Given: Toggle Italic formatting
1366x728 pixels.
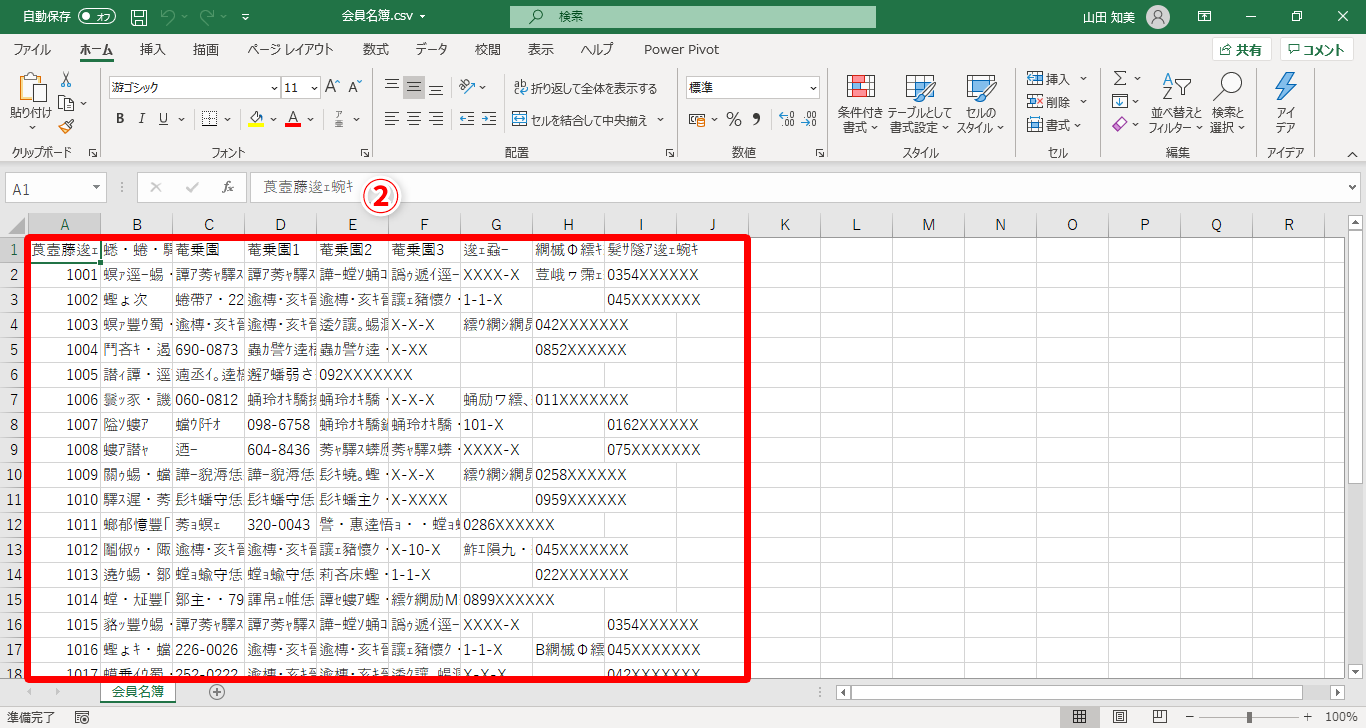Looking at the screenshot, I should click(143, 119).
